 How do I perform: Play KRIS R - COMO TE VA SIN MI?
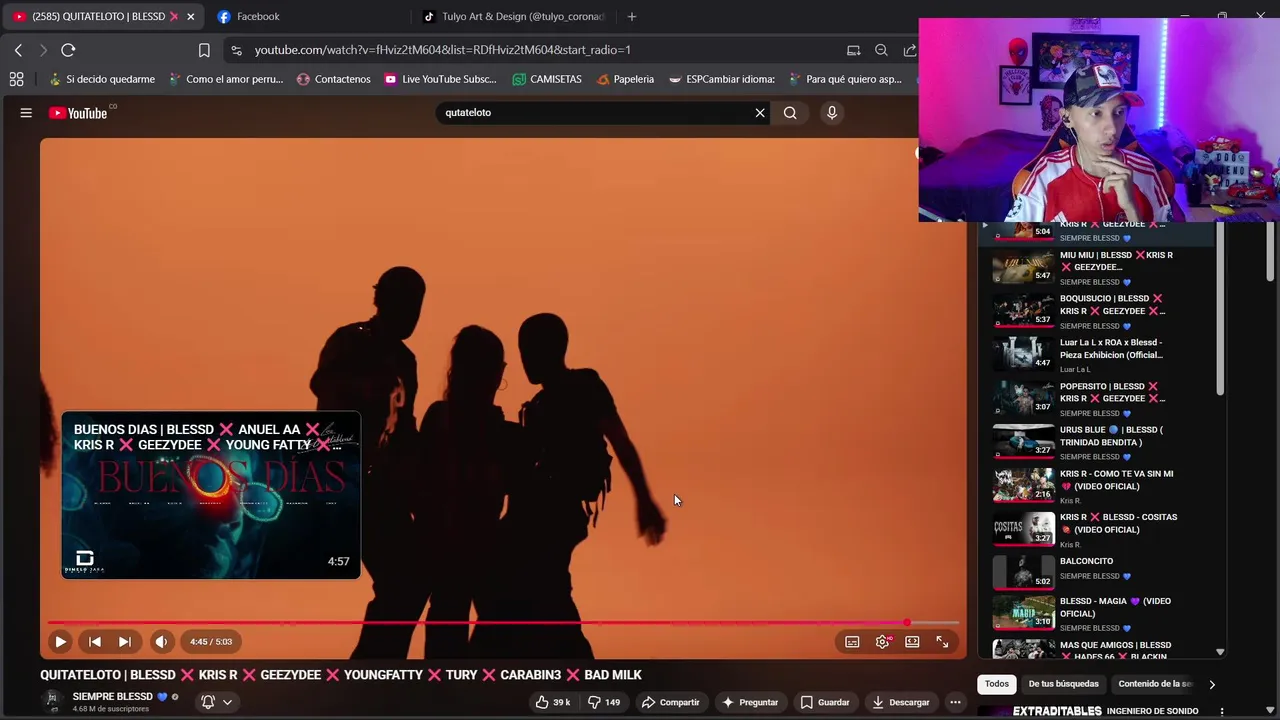pyautogui.click(x=1096, y=486)
